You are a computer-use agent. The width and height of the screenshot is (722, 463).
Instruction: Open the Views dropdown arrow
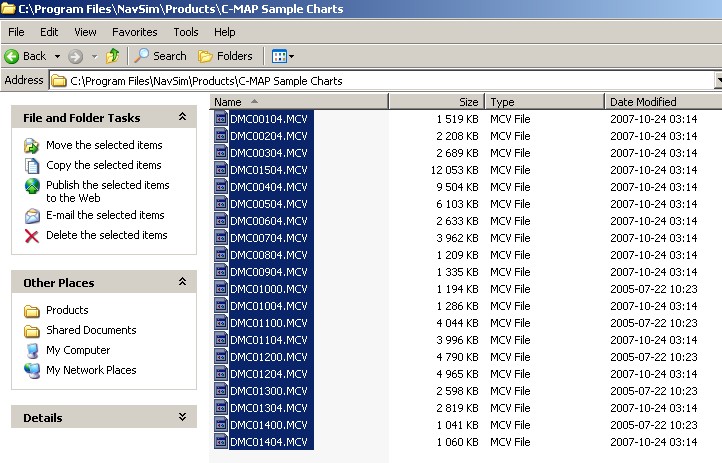pyautogui.click(x=291, y=57)
